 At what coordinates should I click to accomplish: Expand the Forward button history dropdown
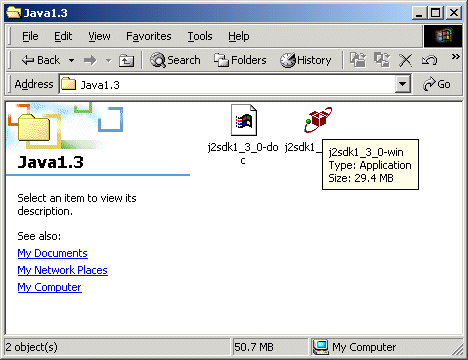point(108,61)
